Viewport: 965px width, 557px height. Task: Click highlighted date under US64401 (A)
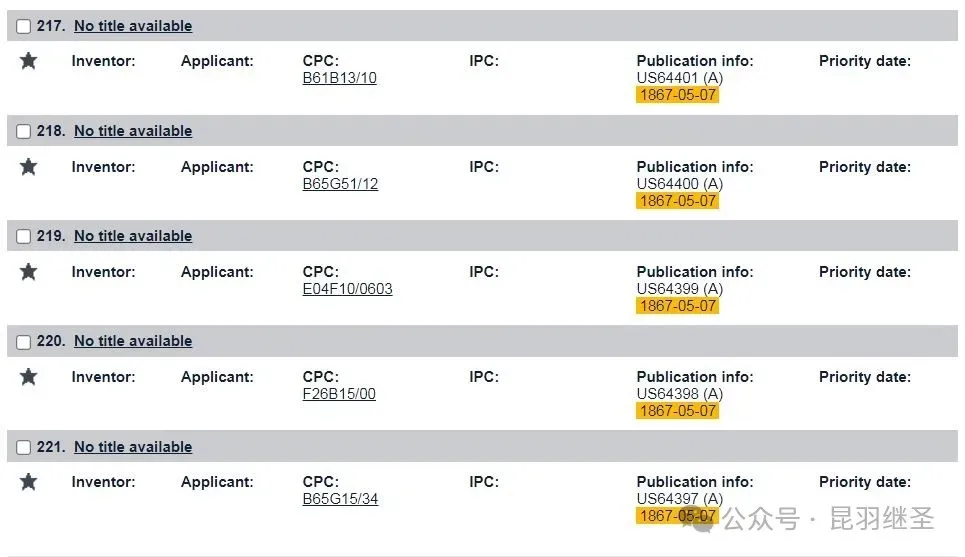pos(677,95)
